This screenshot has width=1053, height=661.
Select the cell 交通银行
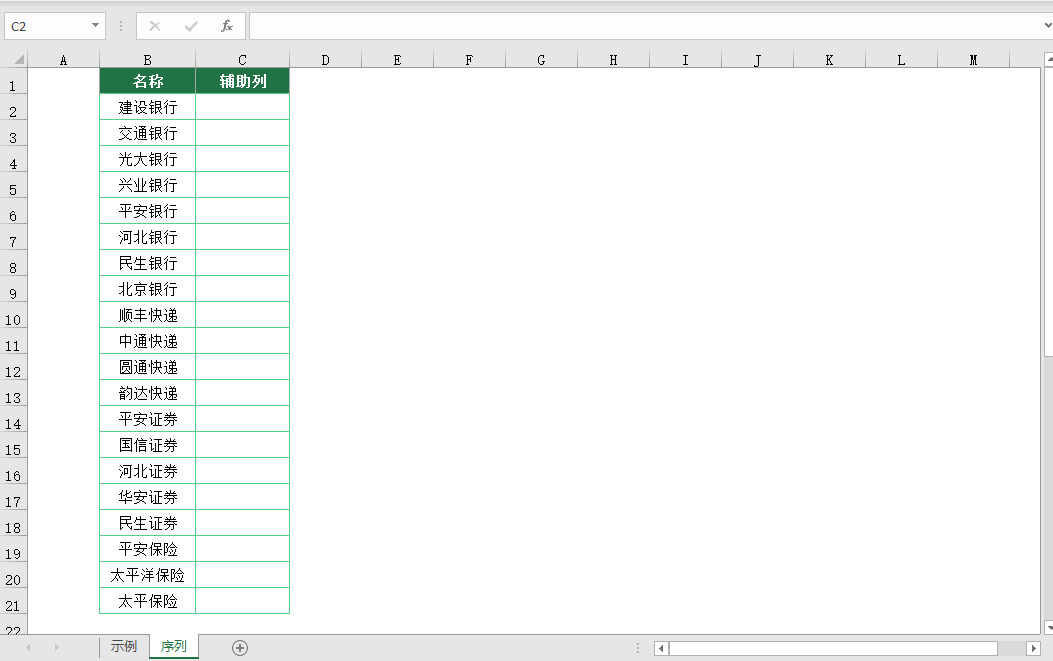pyautogui.click(x=147, y=133)
